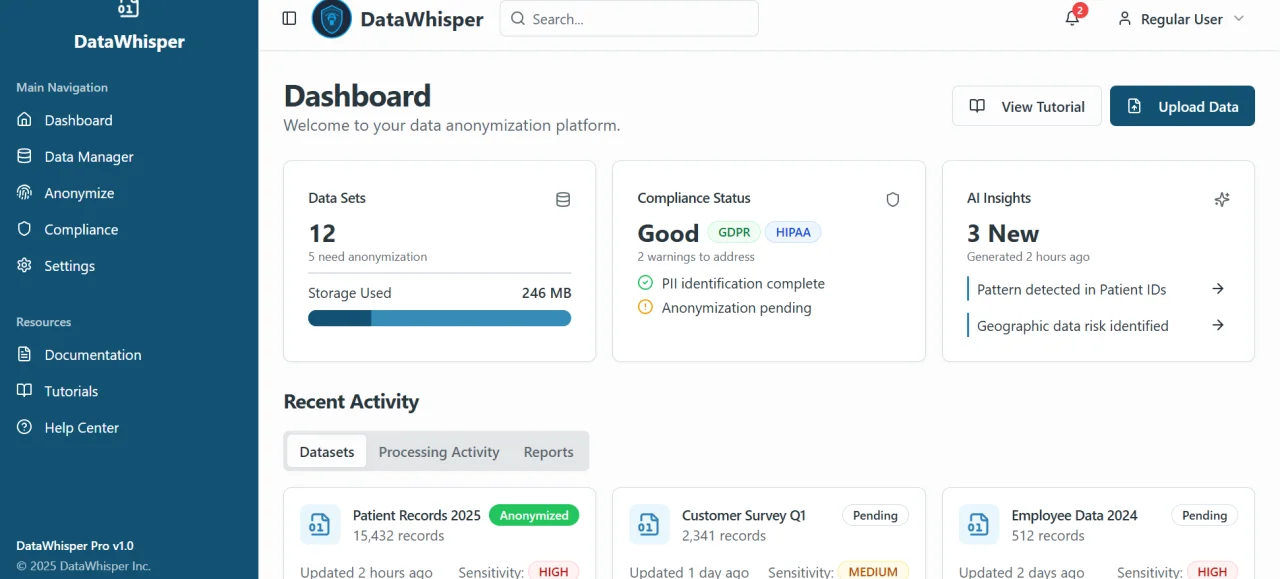Click the DataWhisper shield logo in header
Image resolution: width=1280 pixels, height=579 pixels.
(x=331, y=19)
